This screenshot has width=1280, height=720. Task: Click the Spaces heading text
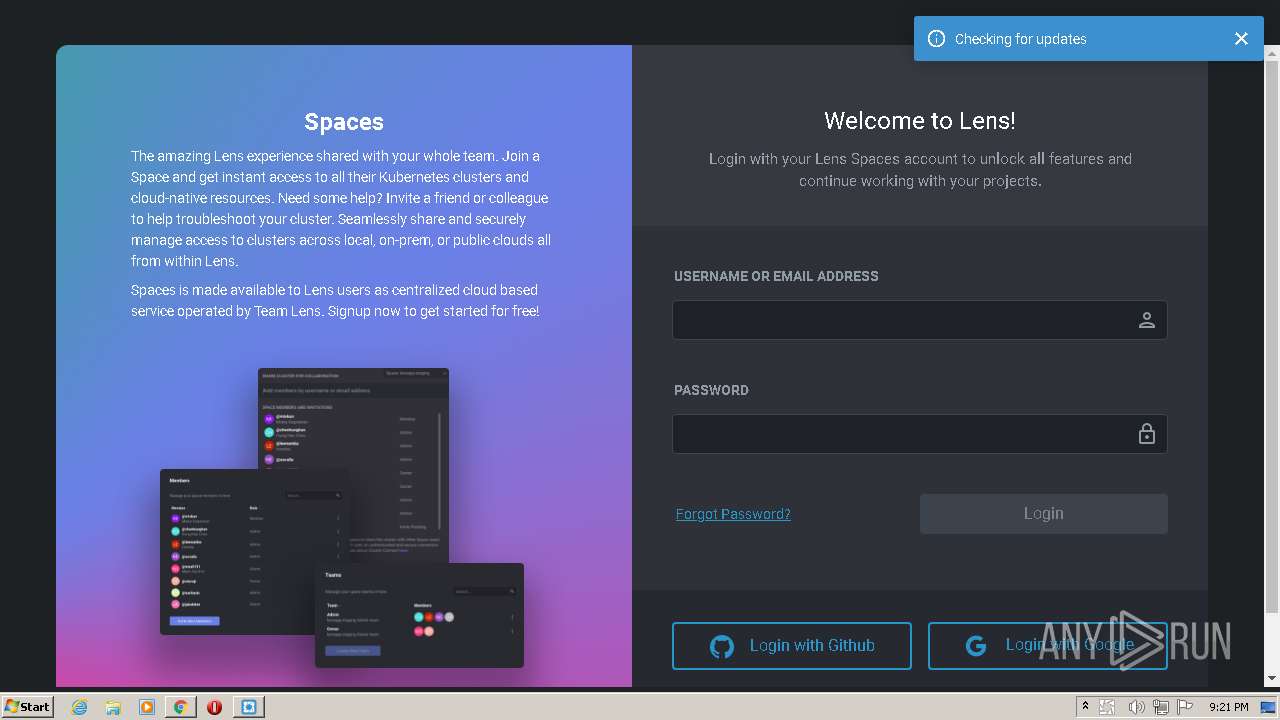pyautogui.click(x=344, y=122)
